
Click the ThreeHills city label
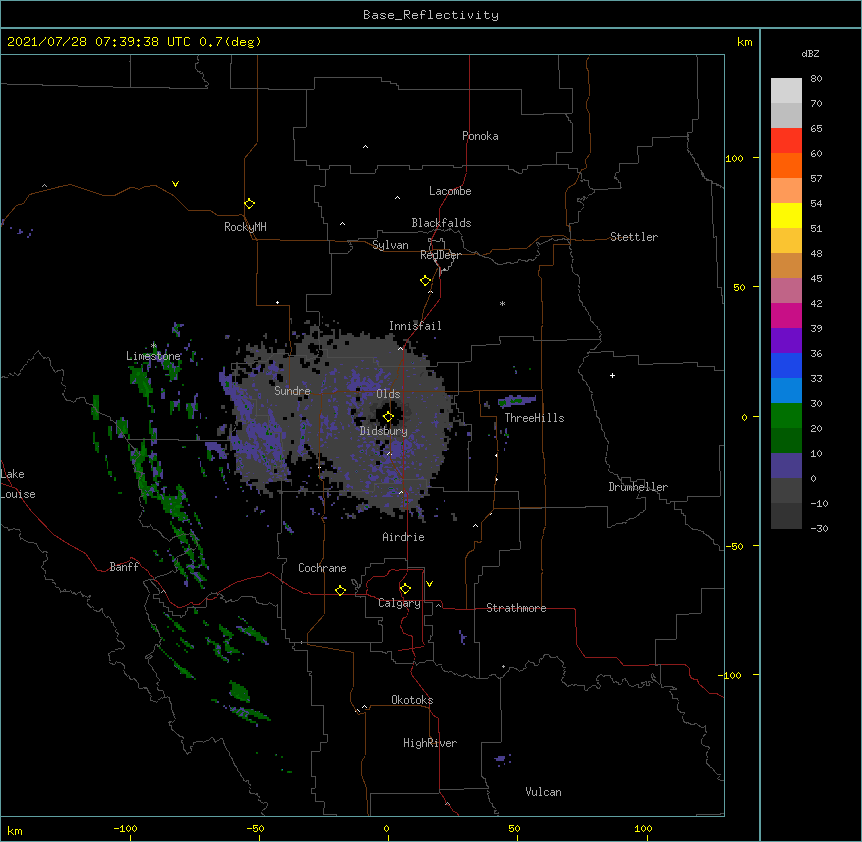coord(534,418)
